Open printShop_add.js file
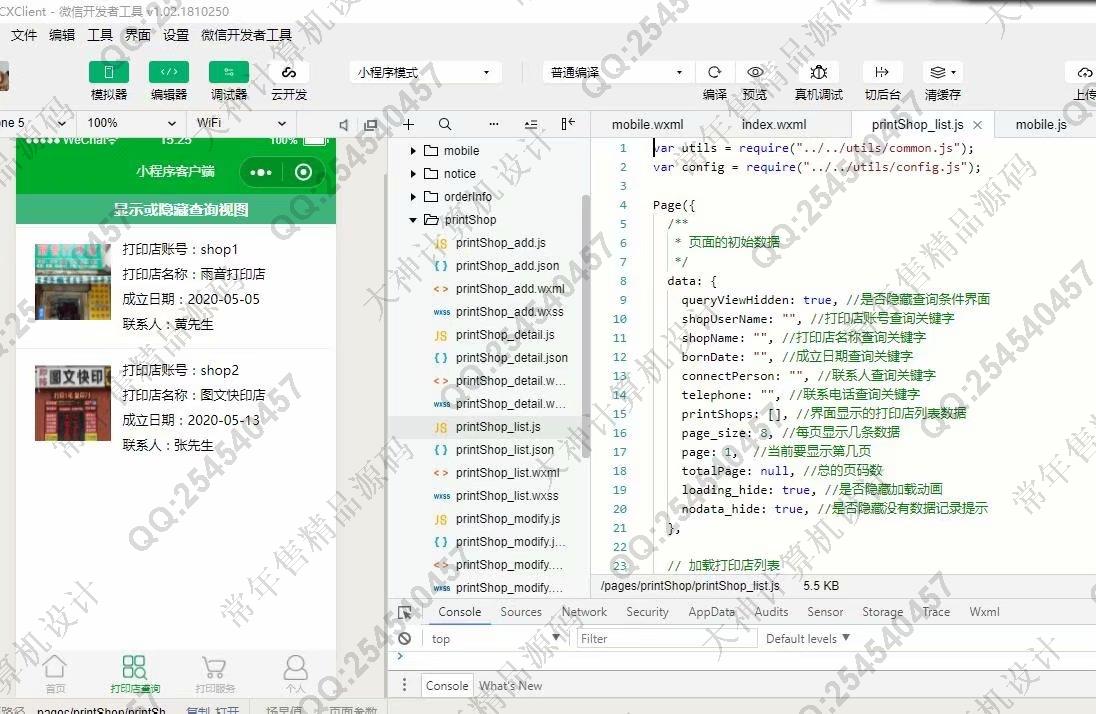 pos(500,243)
